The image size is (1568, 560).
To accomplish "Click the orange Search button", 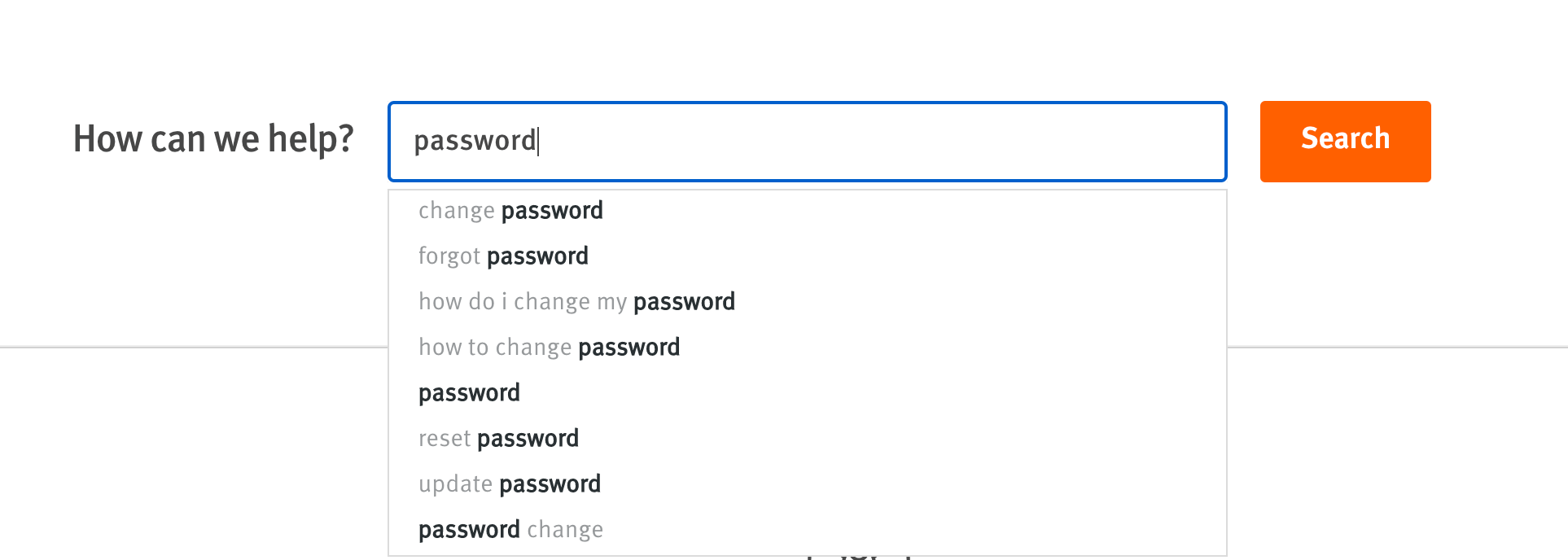I will pos(1345,141).
